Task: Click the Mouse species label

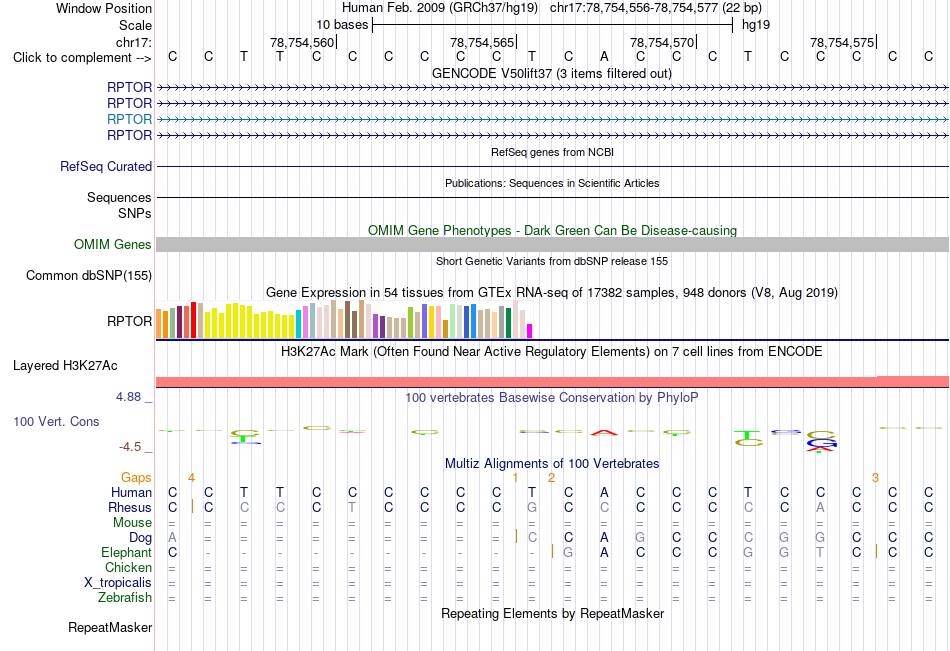Action: [132, 522]
